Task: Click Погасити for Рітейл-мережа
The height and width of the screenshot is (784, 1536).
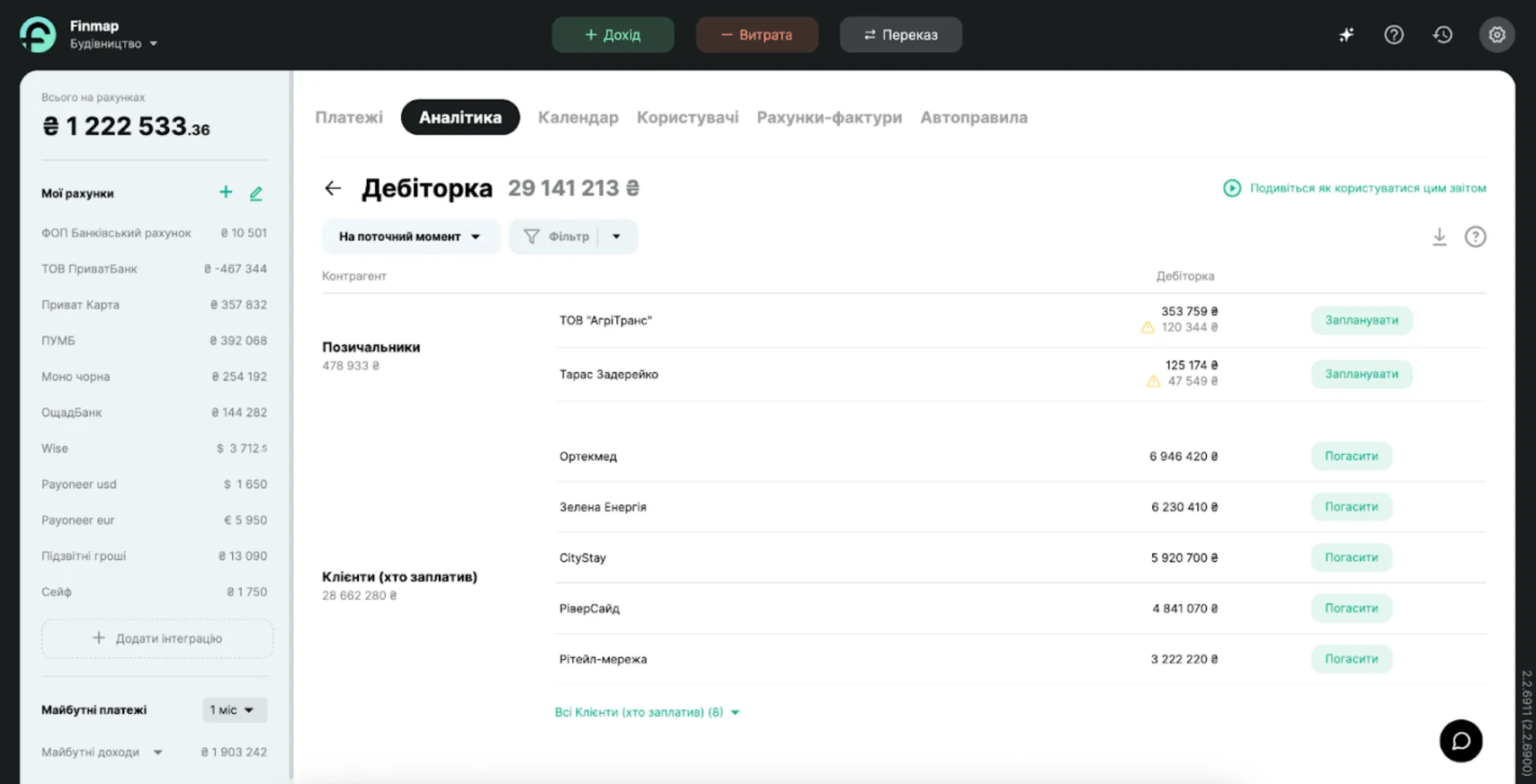Action: point(1352,659)
